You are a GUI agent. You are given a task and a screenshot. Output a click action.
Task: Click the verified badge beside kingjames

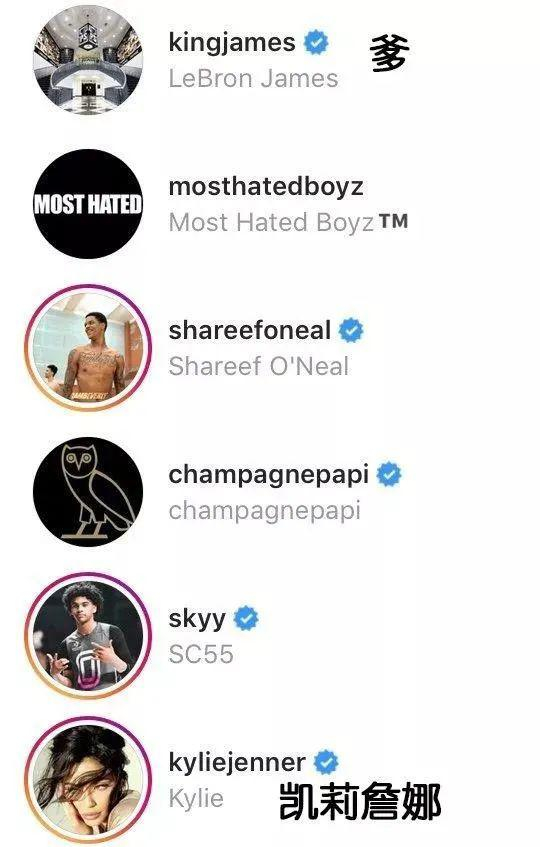coord(316,43)
